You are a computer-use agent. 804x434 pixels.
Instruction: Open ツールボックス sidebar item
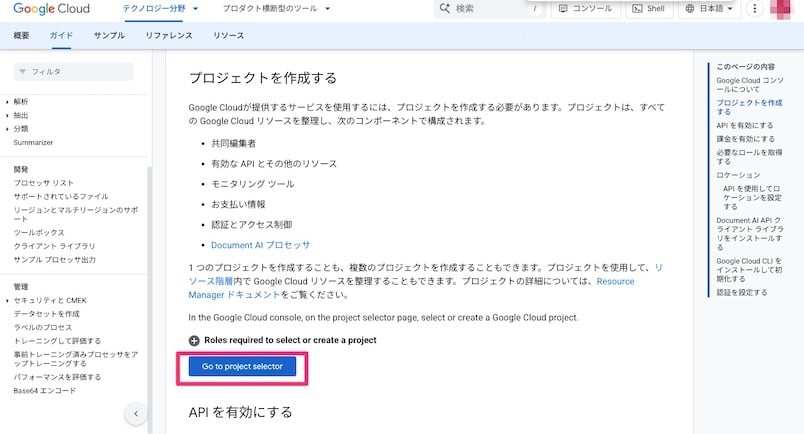(39, 233)
